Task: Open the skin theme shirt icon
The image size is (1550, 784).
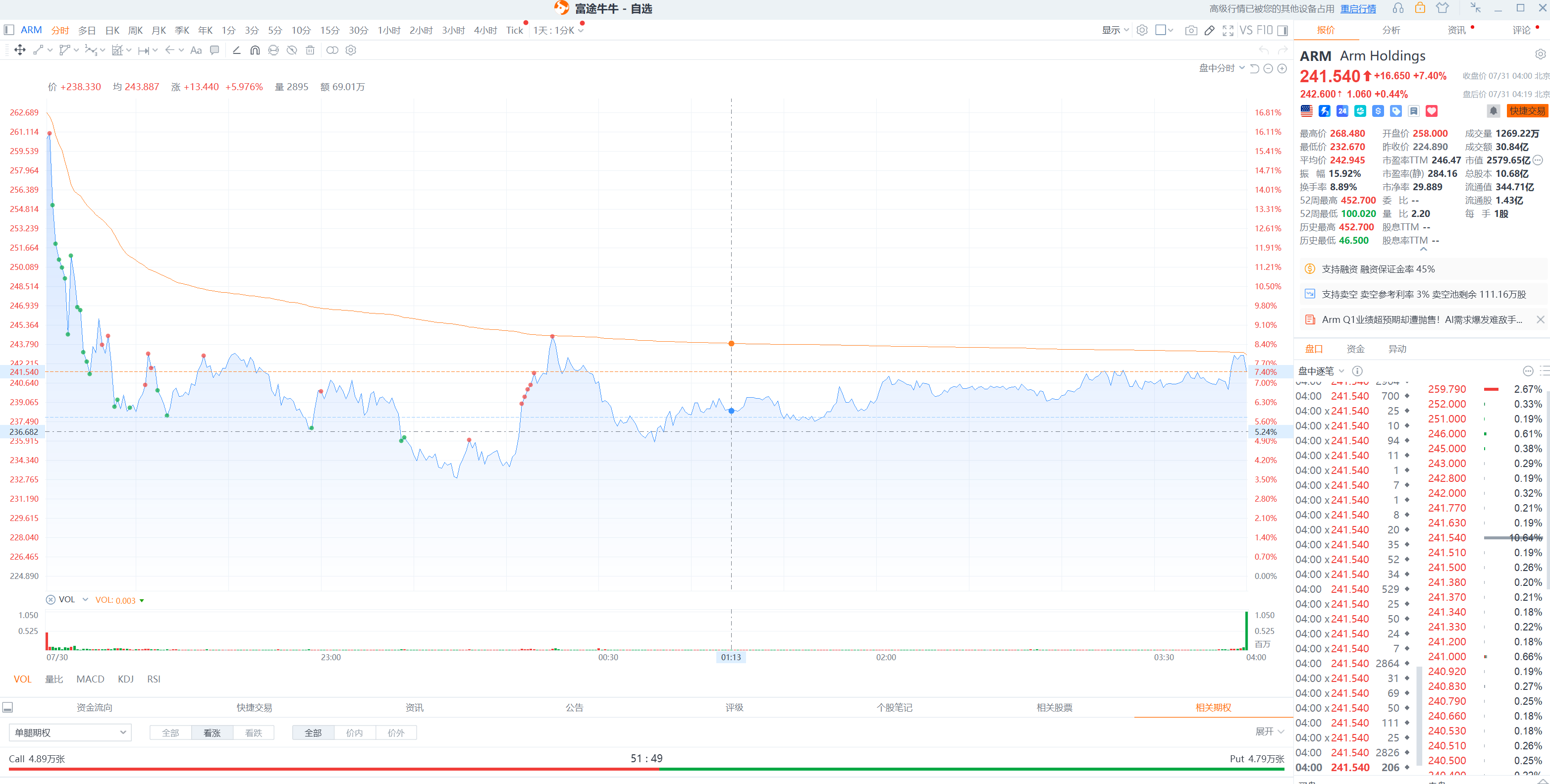Action: [x=1443, y=8]
